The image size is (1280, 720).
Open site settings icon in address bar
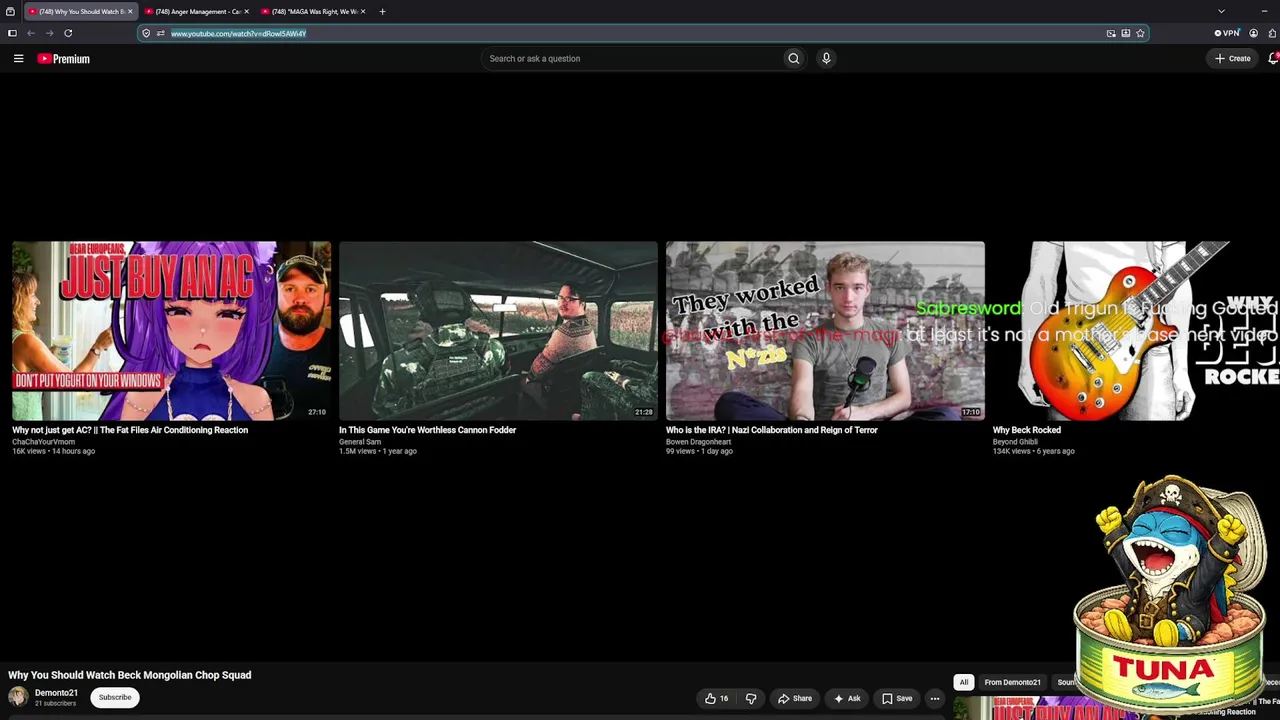pyautogui.click(x=160, y=33)
